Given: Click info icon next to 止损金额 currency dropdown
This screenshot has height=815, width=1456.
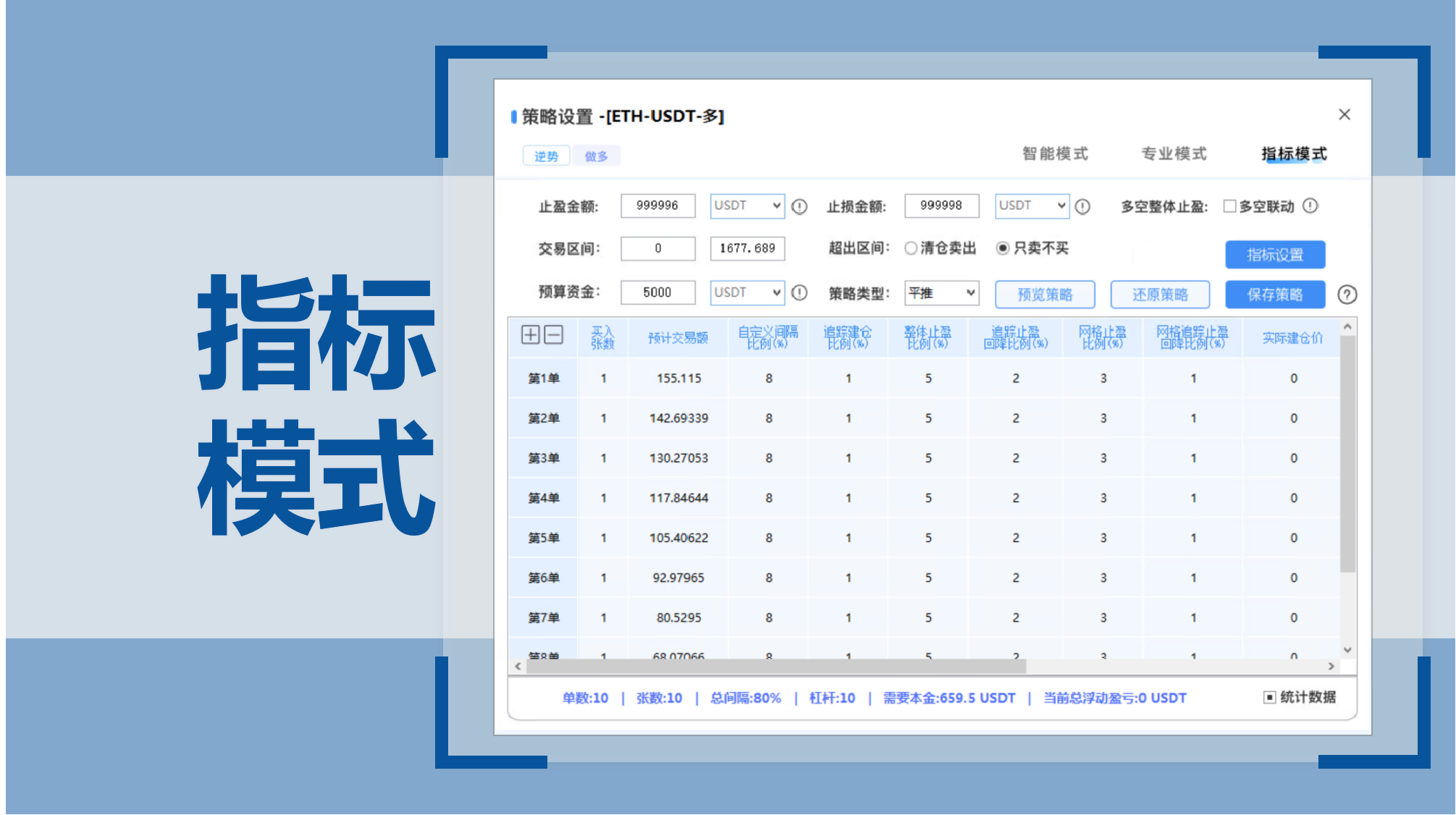Looking at the screenshot, I should [1082, 206].
